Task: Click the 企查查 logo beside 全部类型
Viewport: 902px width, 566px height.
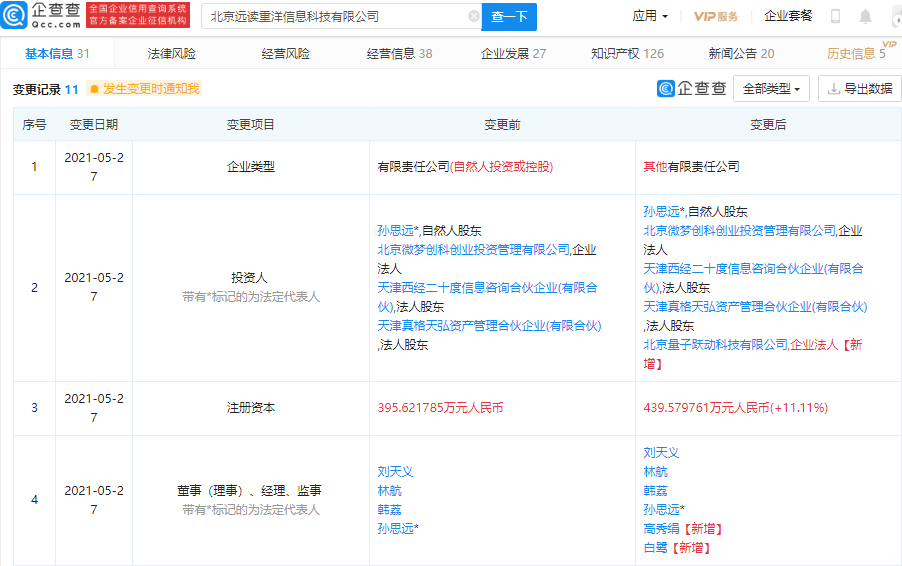Action: (691, 88)
